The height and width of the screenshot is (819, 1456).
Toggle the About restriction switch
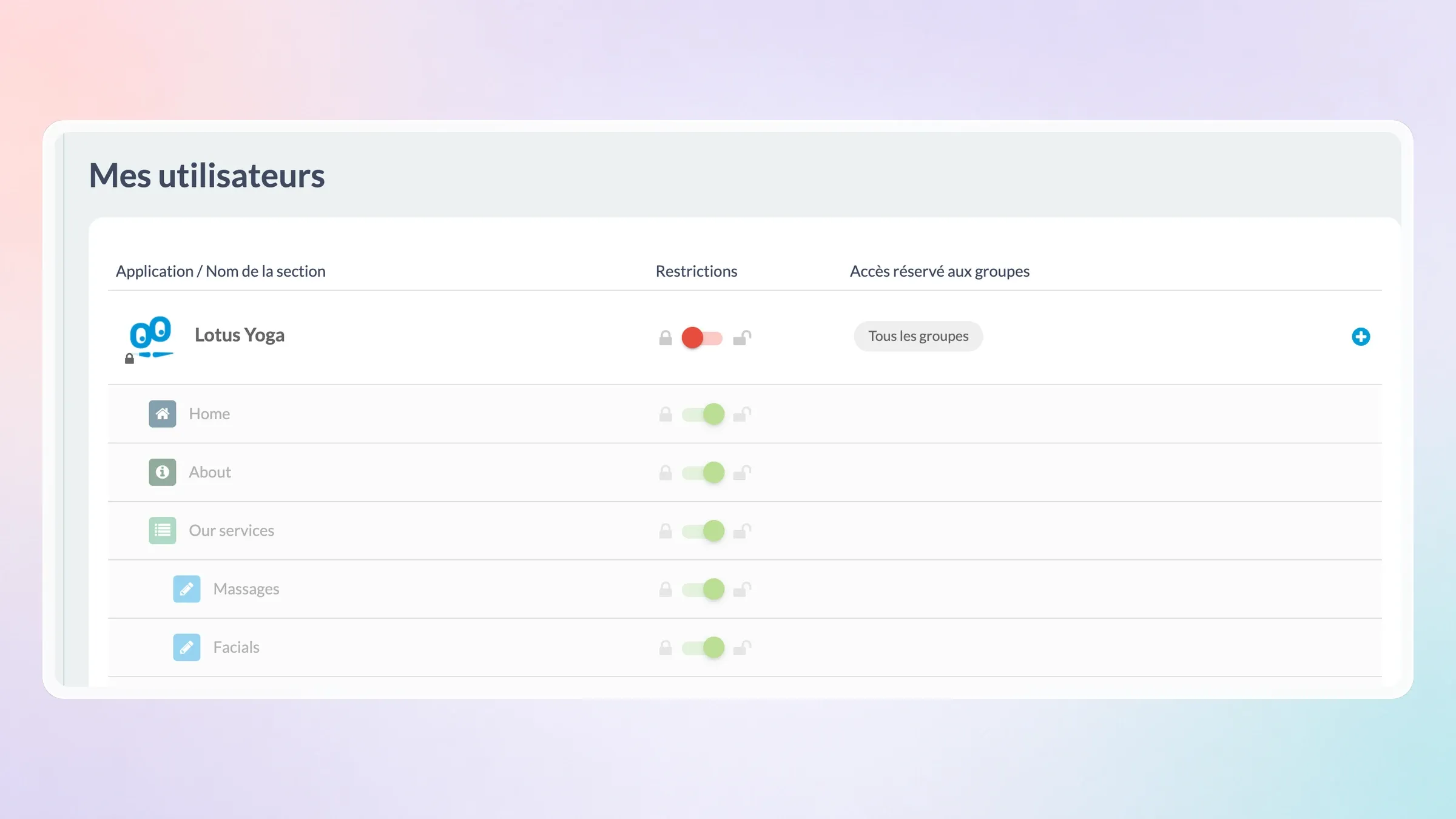click(703, 473)
